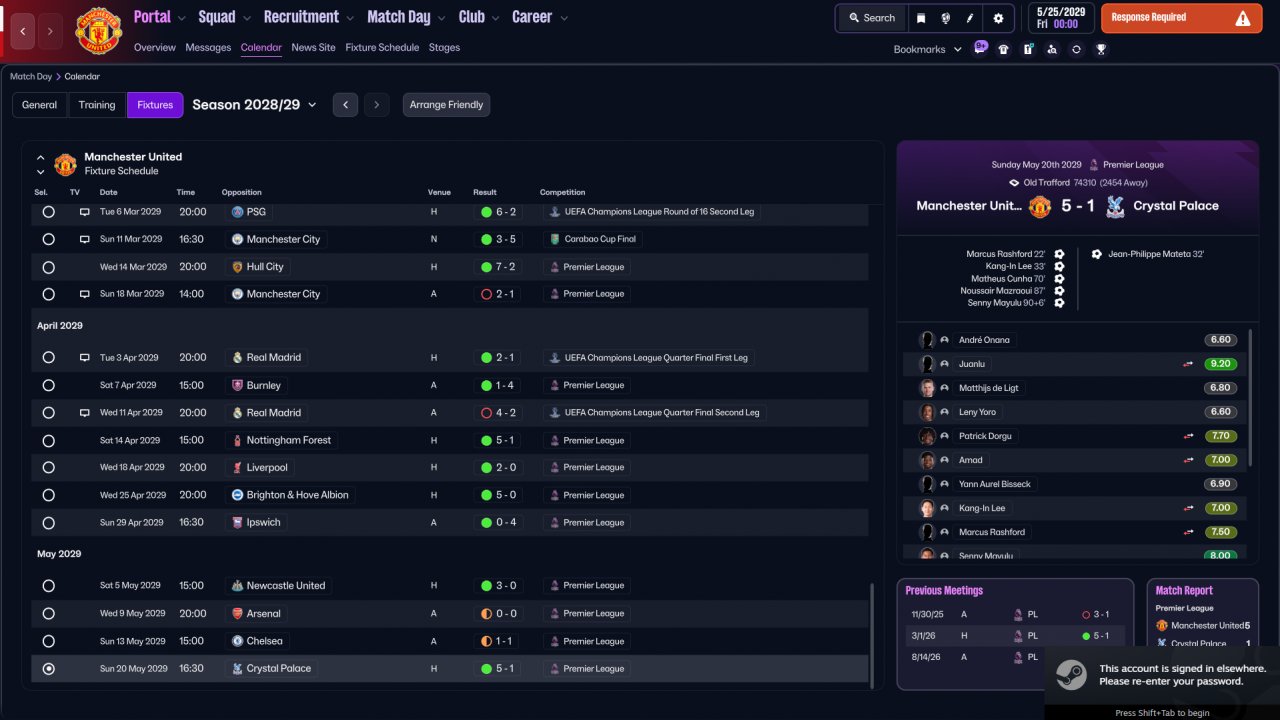This screenshot has height=720, width=1280.
Task: Select the Hull City fixture radio button
Action: point(48,267)
